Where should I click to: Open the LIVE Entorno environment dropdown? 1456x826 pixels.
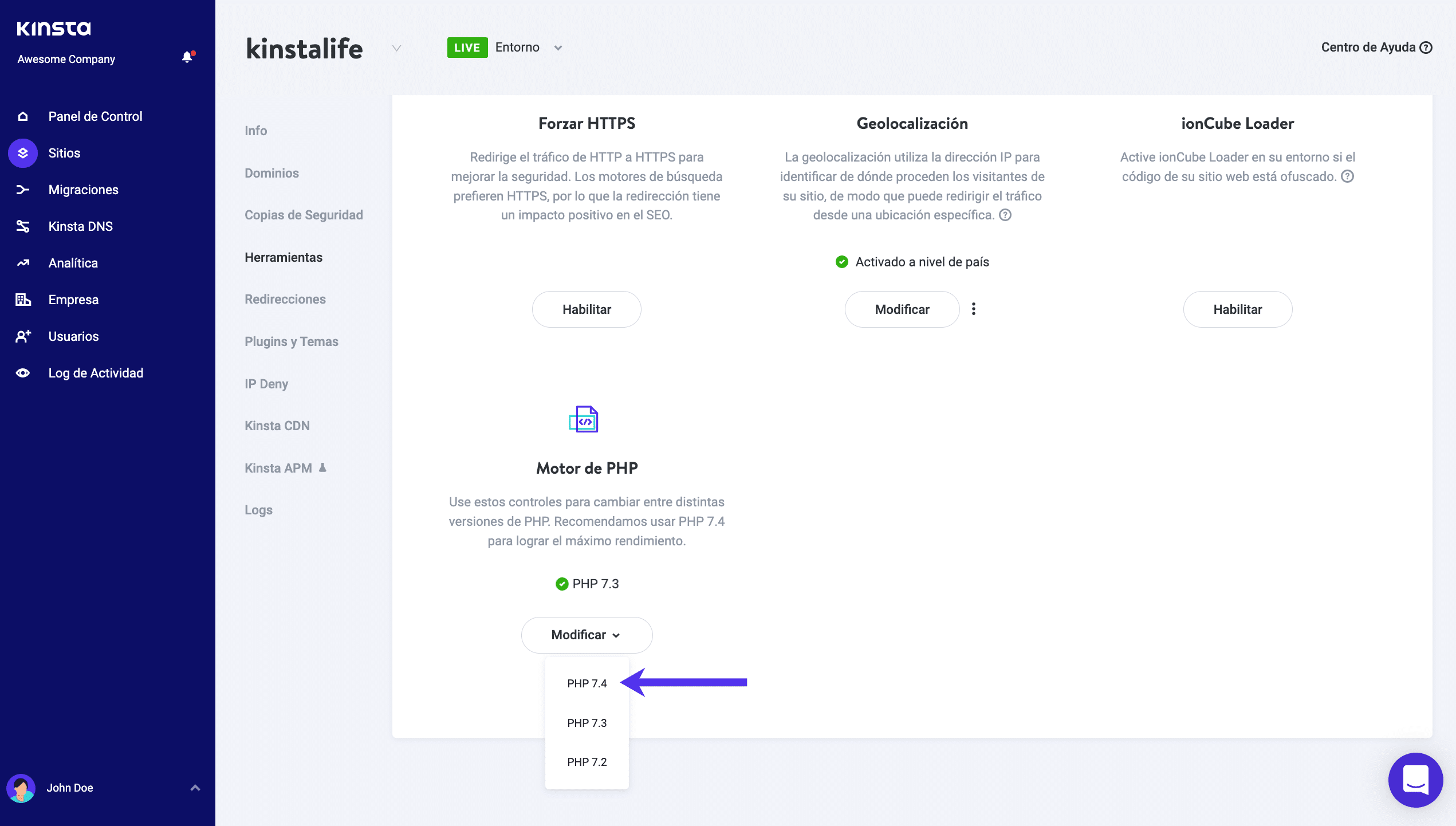click(x=558, y=48)
